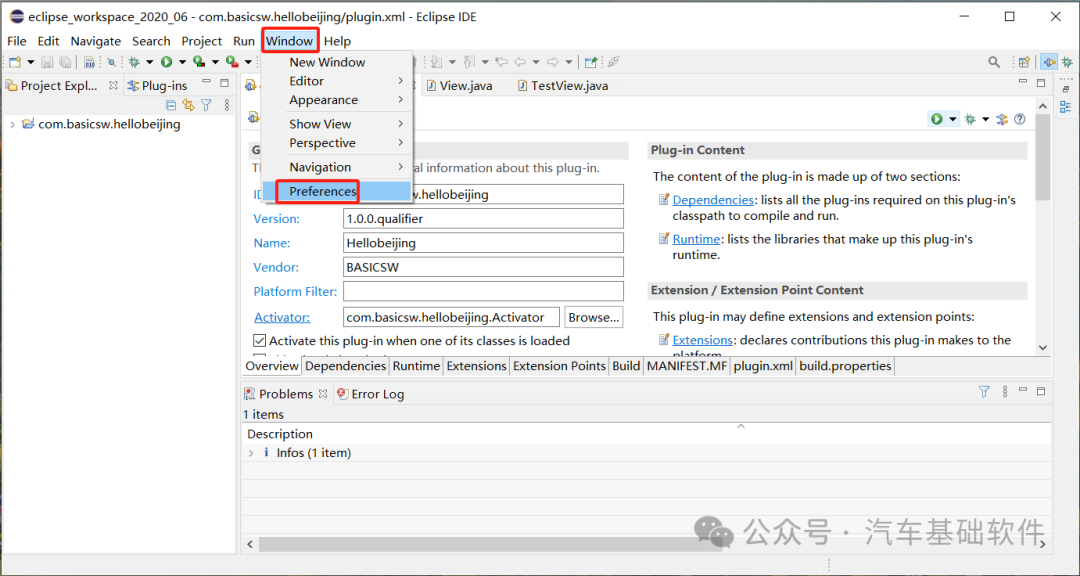Image resolution: width=1080 pixels, height=576 pixels.
Task: Click the green Run icon in main toolbar
Action: (x=167, y=62)
